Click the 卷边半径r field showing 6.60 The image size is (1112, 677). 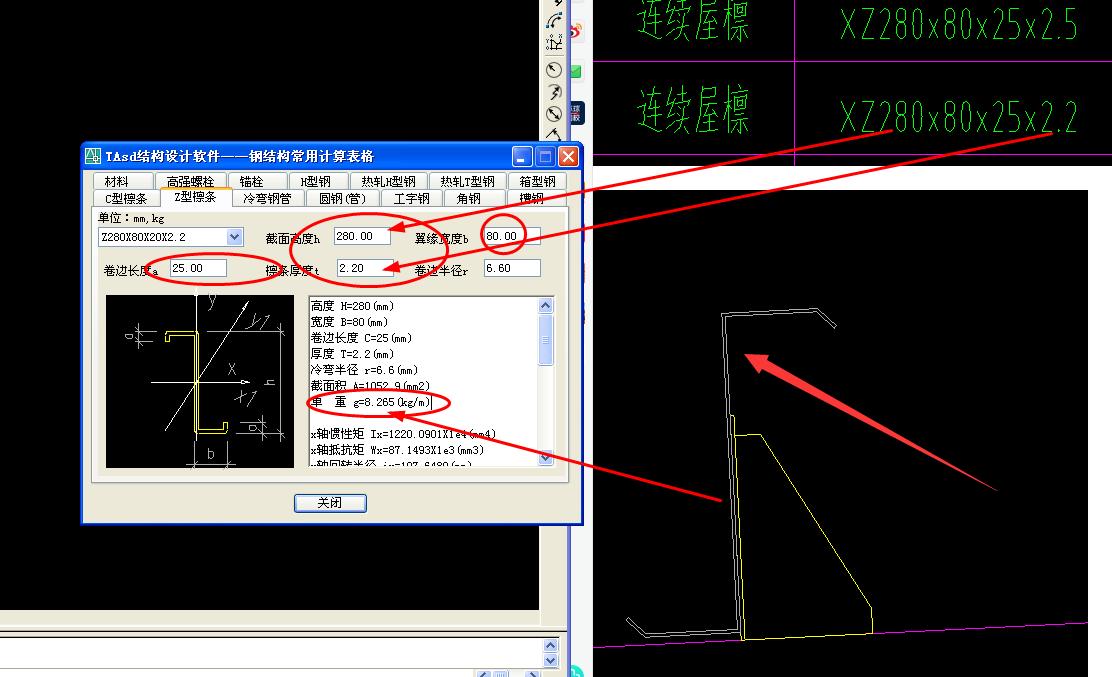[x=512, y=268]
